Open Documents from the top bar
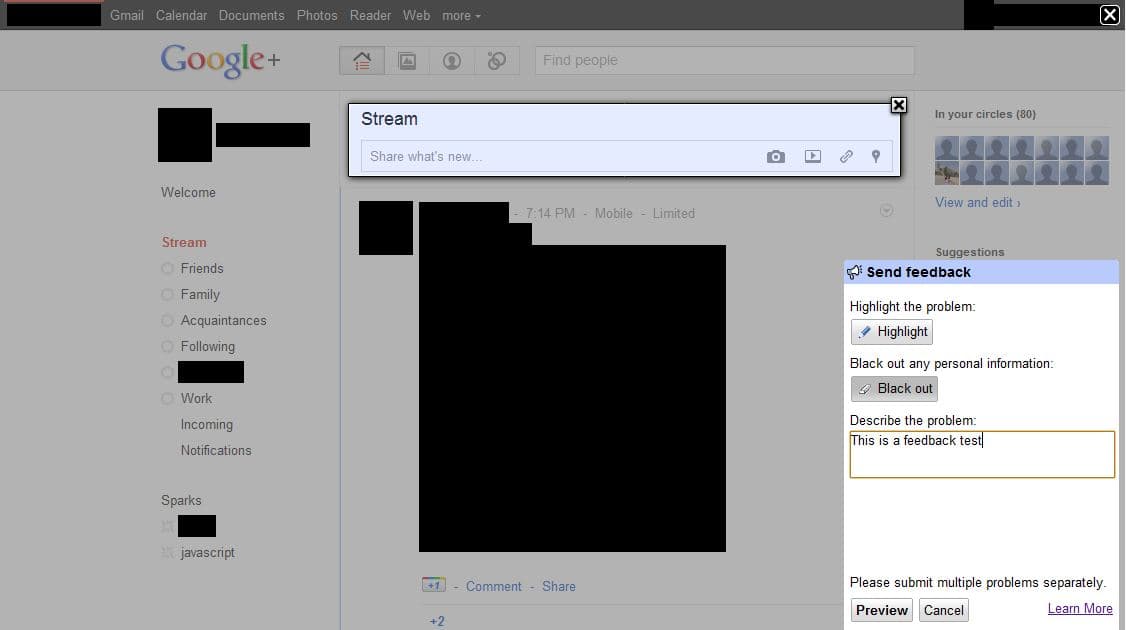This screenshot has height=630, width=1126. (x=251, y=15)
